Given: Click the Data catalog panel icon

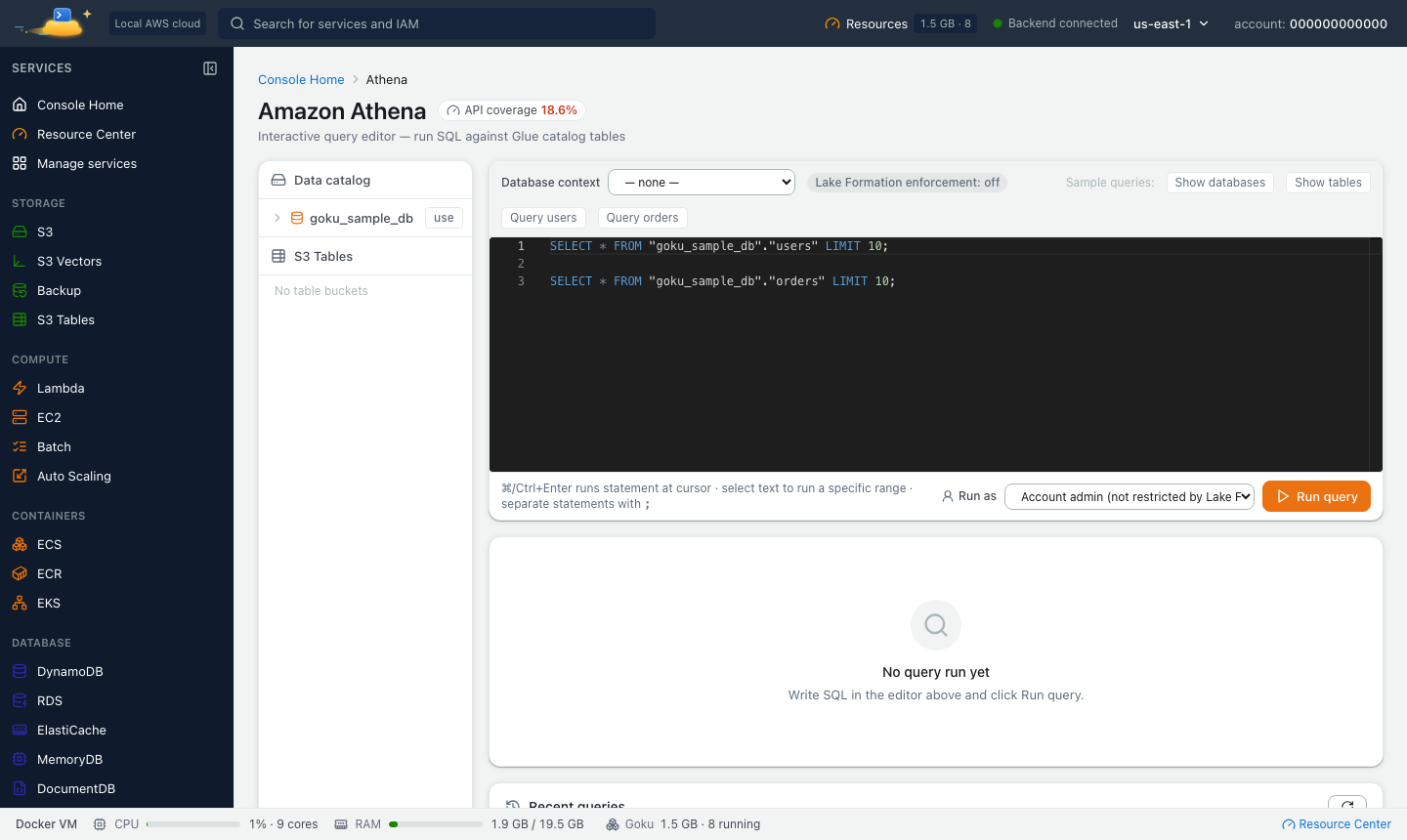Looking at the screenshot, I should (x=278, y=180).
